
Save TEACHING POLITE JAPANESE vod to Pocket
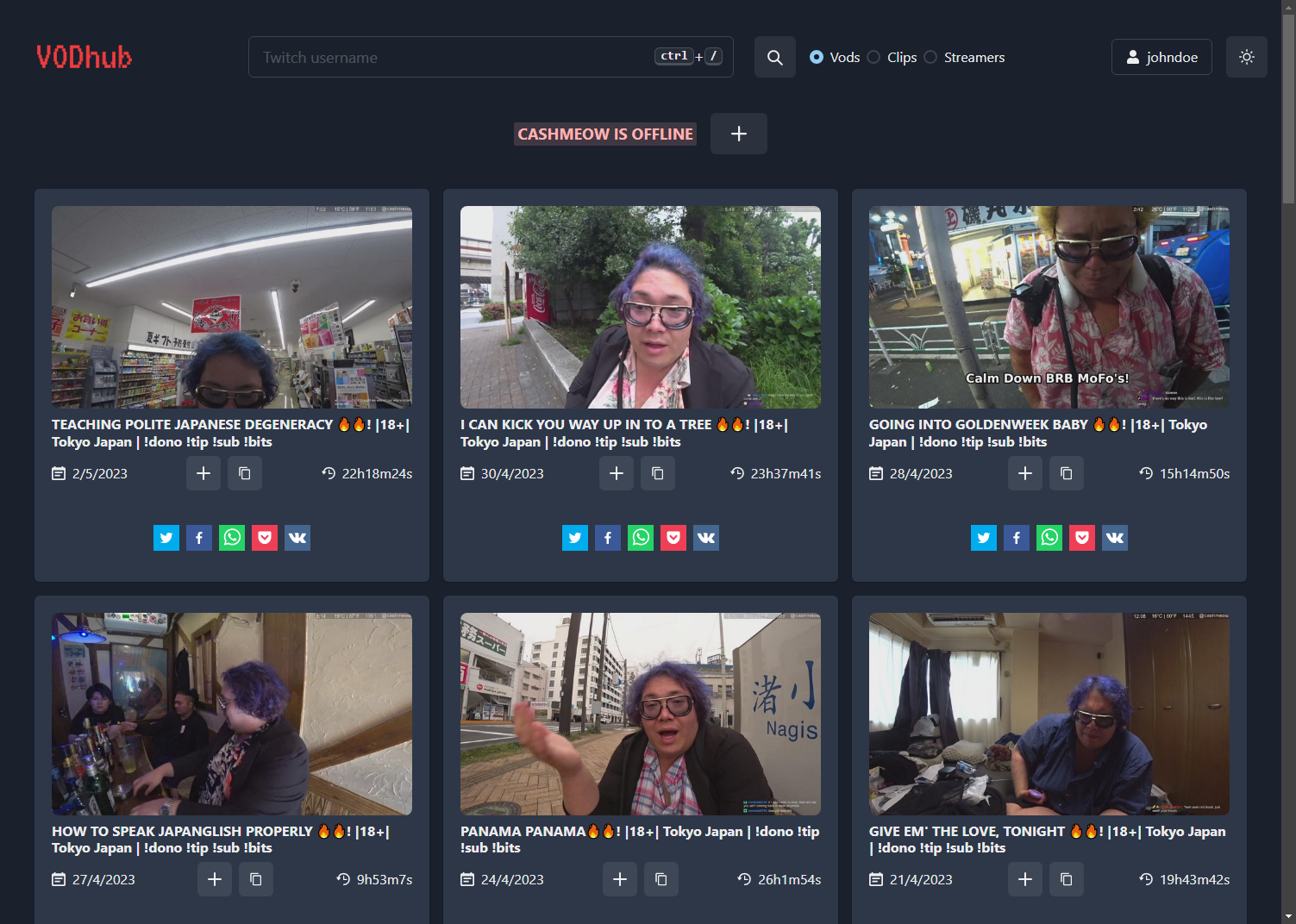coord(265,538)
